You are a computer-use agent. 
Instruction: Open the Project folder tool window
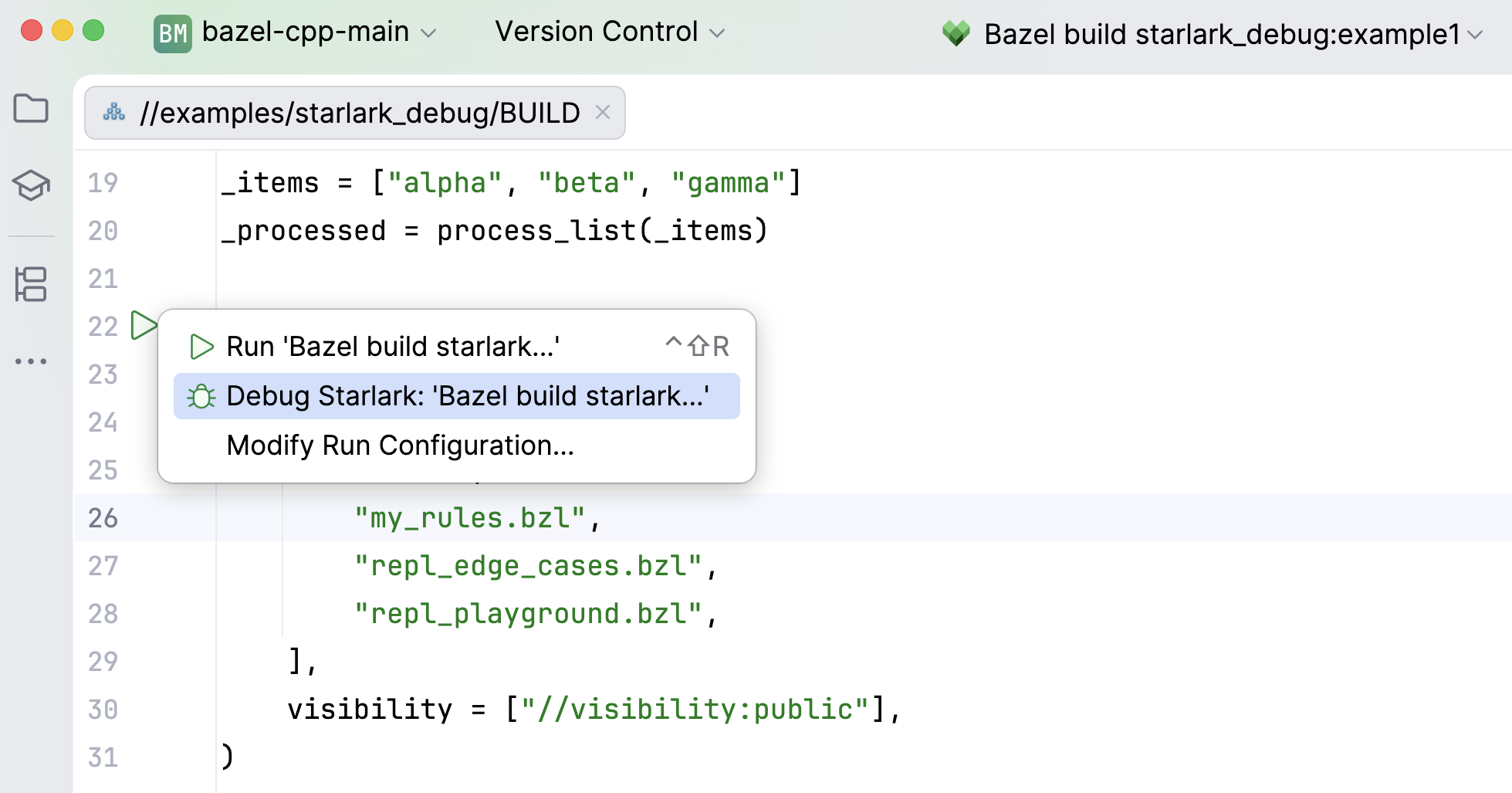coord(31,108)
